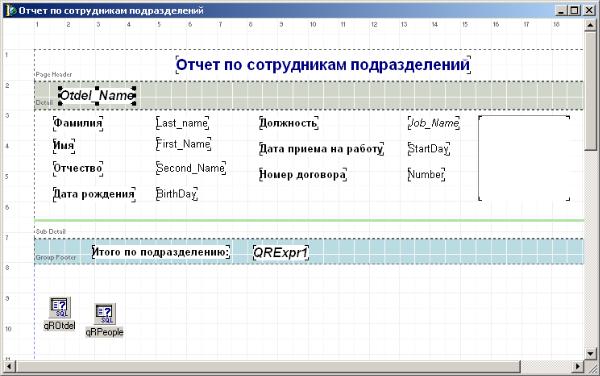Viewport: 600px width, 376px height.
Task: Select the Фамилия label
Action: [78, 123]
